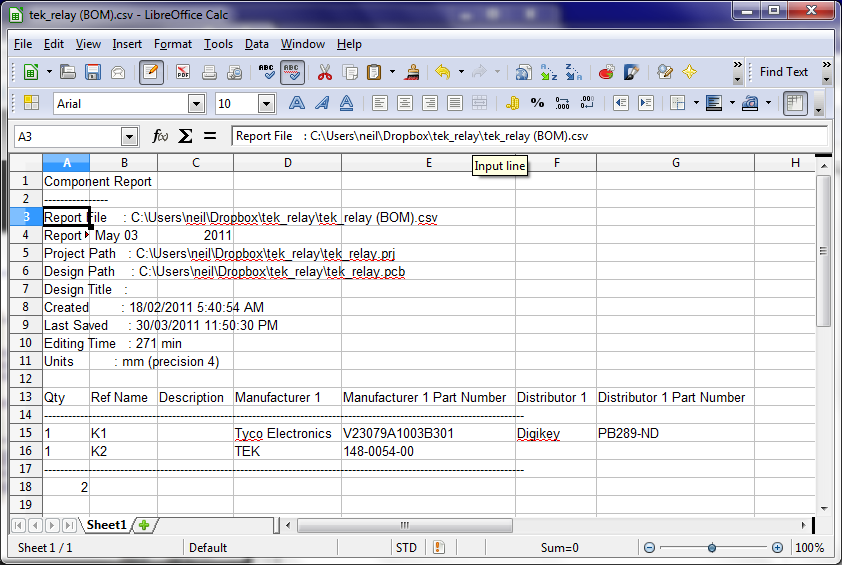Open the Data menu
842x565 pixels.
(257, 44)
